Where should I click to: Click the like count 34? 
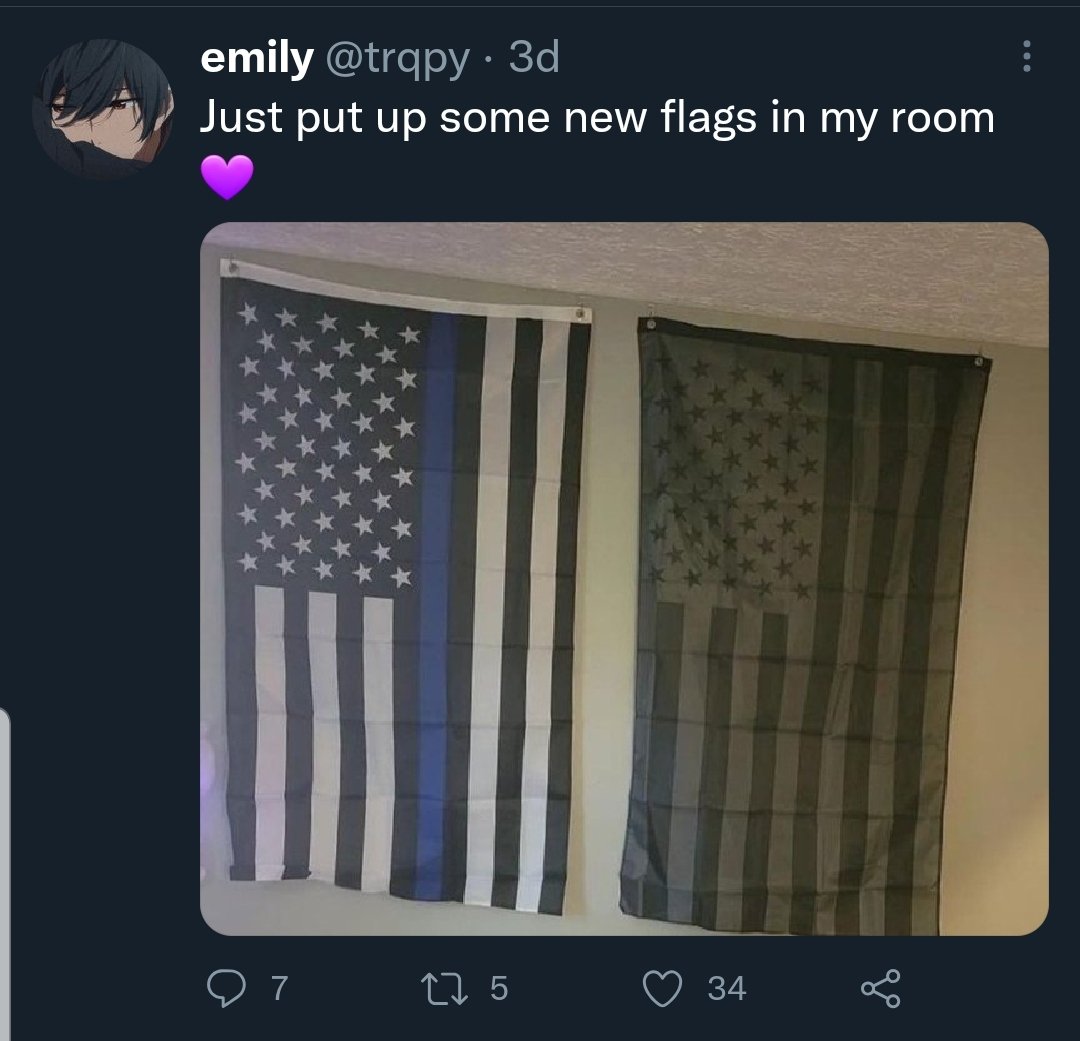coord(727,989)
